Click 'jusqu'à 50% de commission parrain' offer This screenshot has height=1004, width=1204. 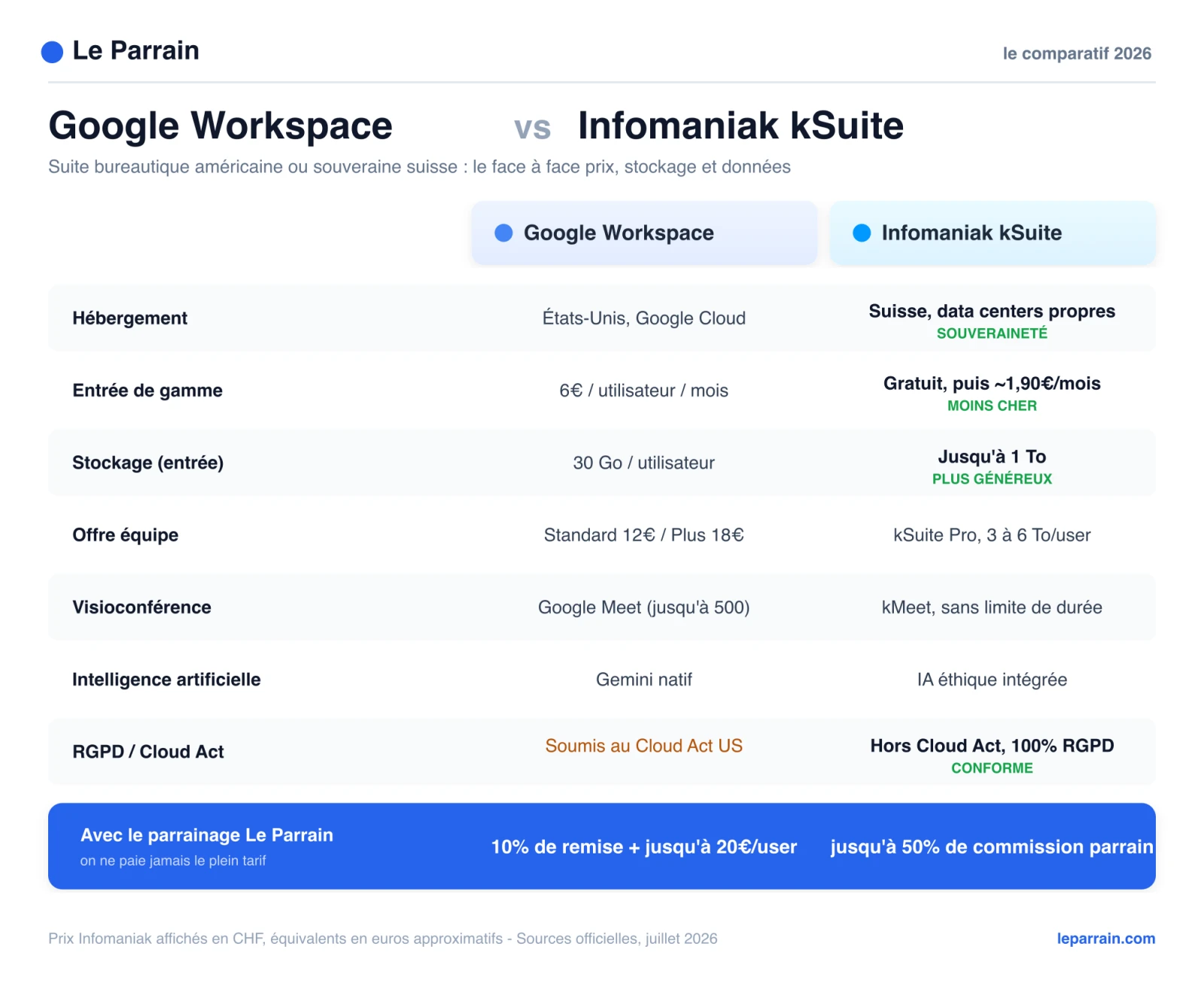pyautogui.click(x=992, y=847)
